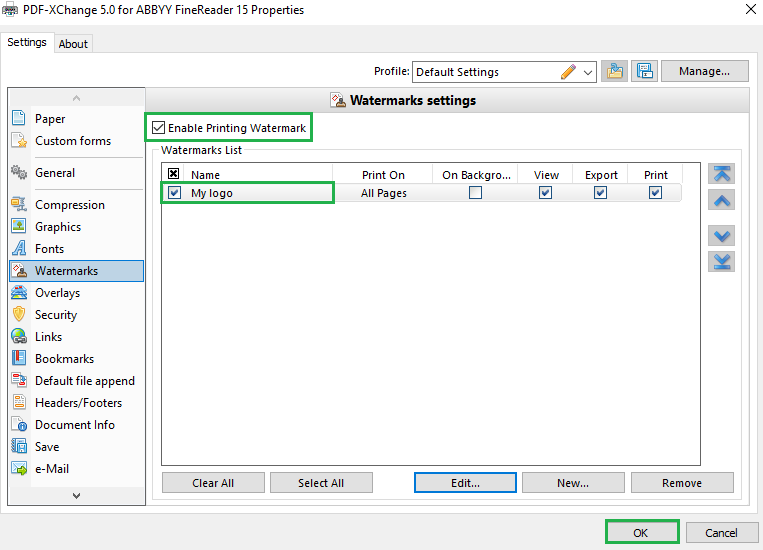Toggle Enable Printing Watermark checkbox
Viewport: 763px width, 550px height.
coord(158,128)
